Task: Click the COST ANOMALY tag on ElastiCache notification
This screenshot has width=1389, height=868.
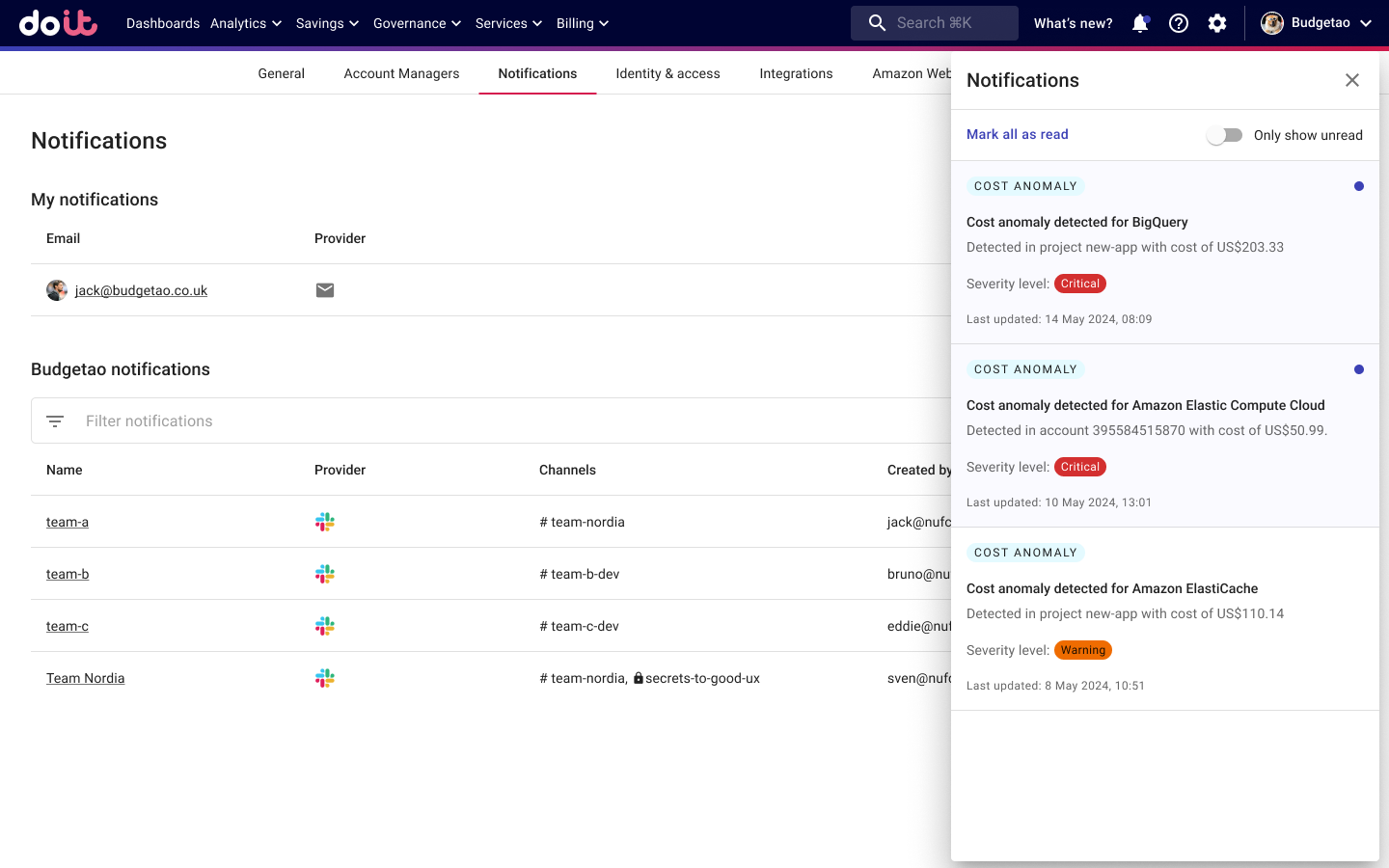Action: pyautogui.click(x=1025, y=553)
